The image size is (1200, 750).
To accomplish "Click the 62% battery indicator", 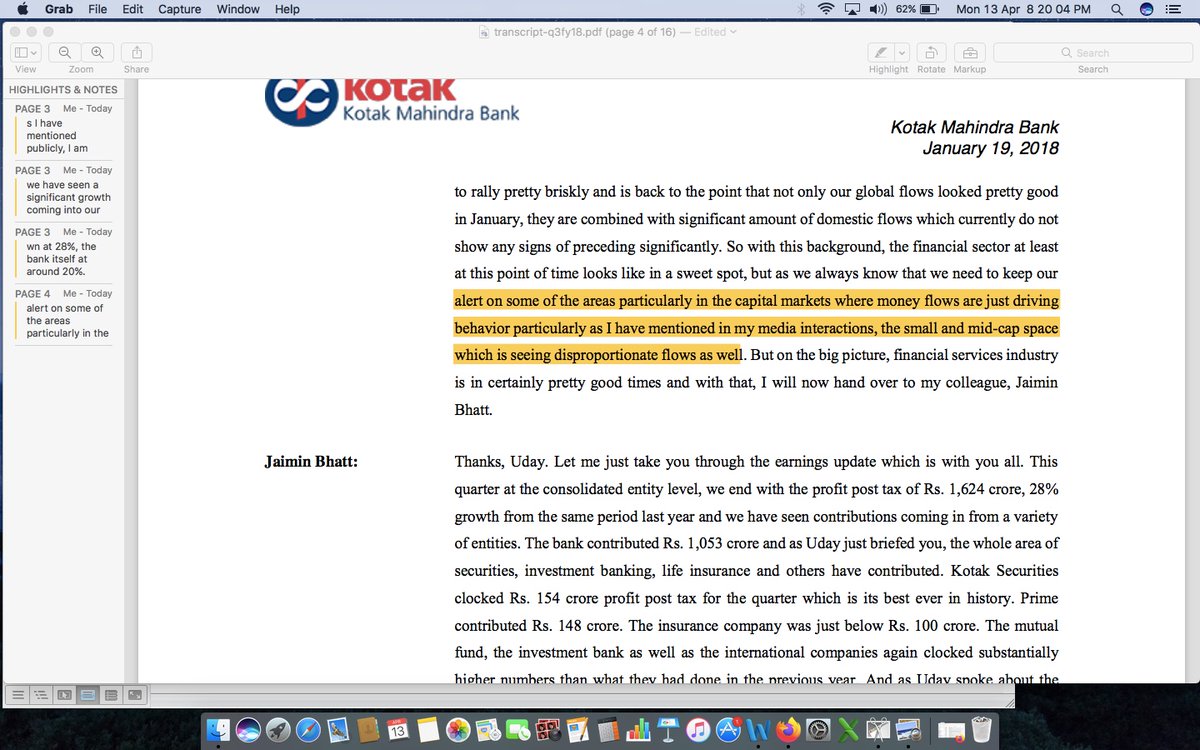I will (917, 9).
